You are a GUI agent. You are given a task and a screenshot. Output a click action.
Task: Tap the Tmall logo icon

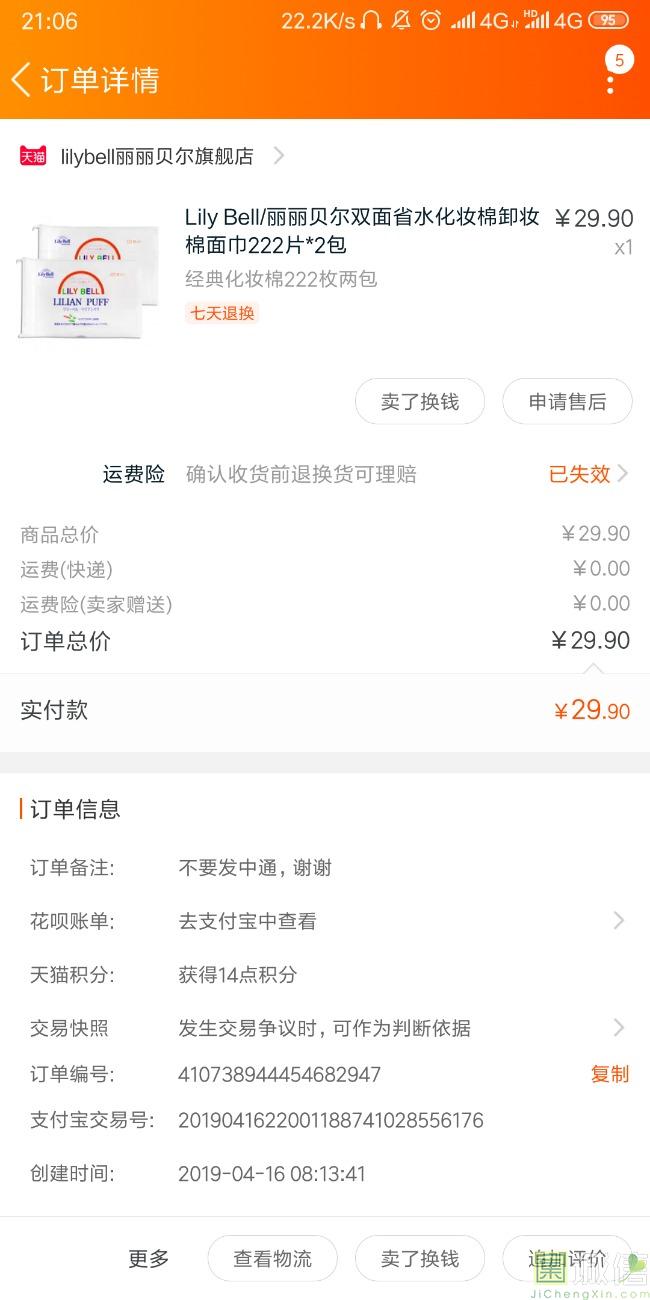click(33, 156)
